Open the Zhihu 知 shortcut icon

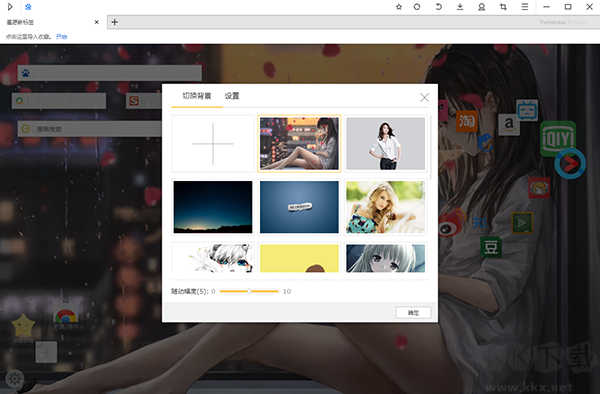tap(478, 223)
